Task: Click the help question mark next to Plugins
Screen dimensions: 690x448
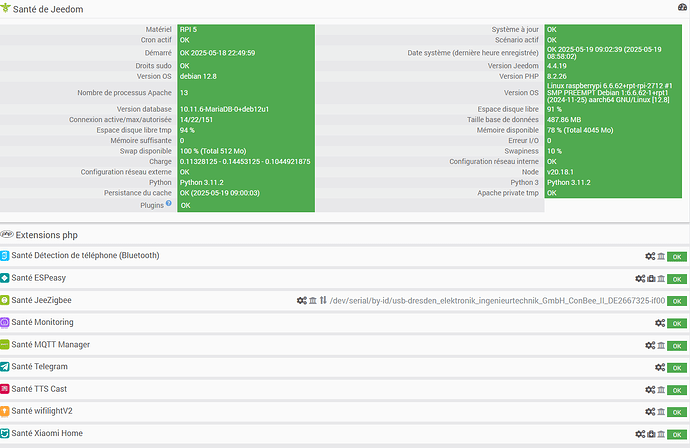Action: (x=169, y=203)
